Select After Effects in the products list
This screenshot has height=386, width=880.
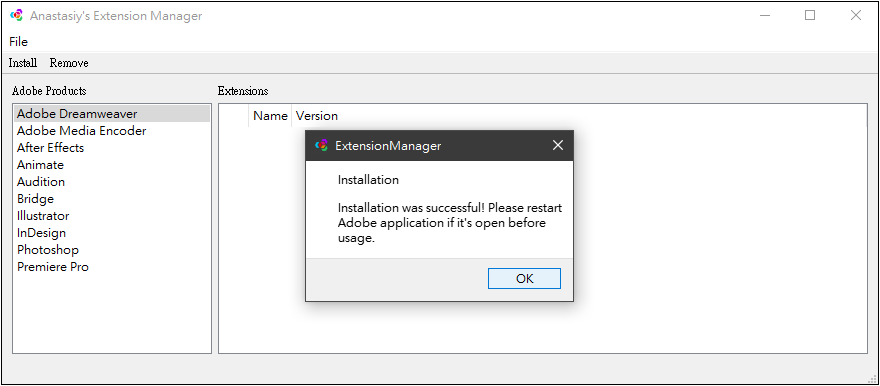click(x=112, y=148)
